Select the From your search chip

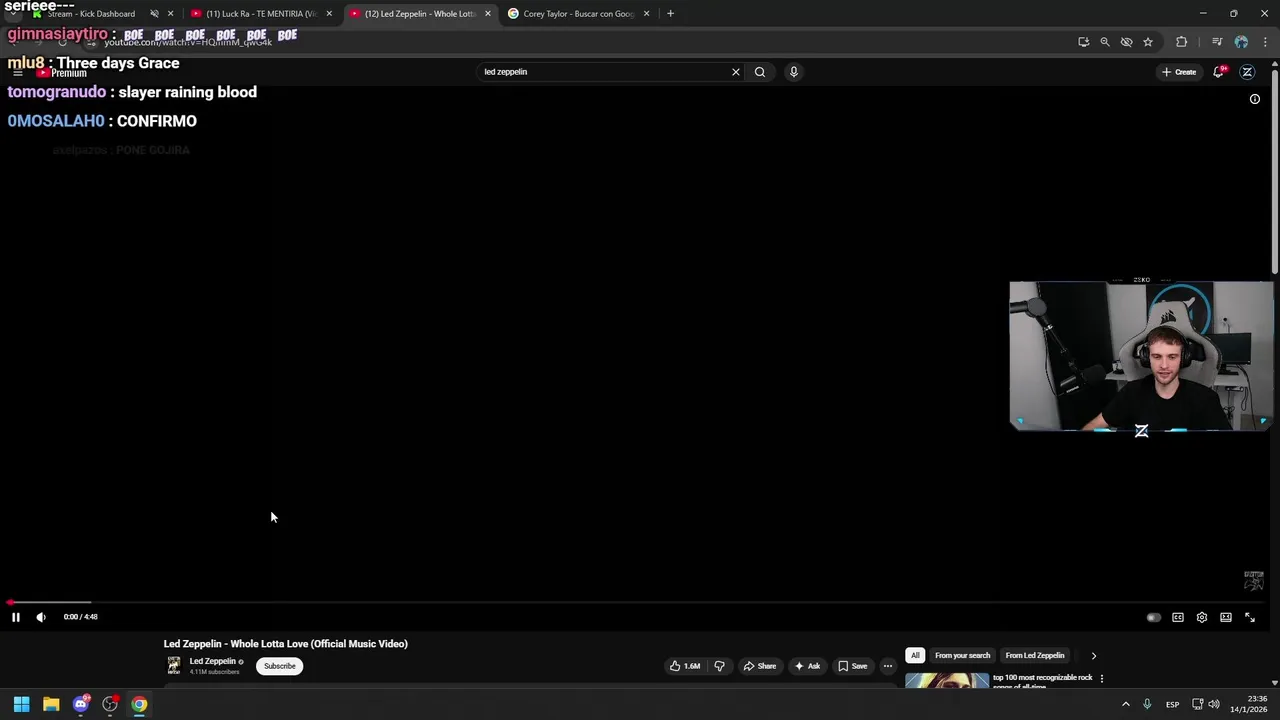962,656
